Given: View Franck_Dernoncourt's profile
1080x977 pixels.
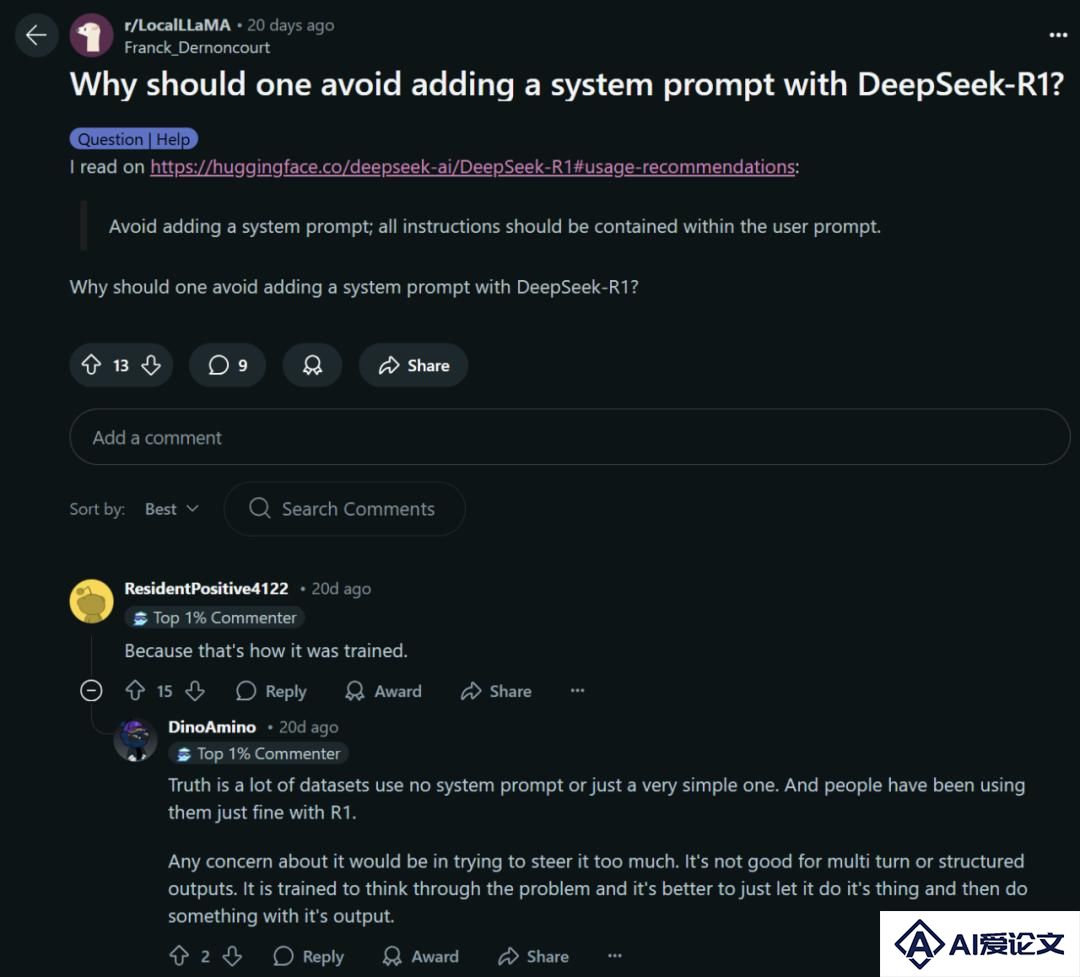Looking at the screenshot, I should pyautogui.click(x=197, y=48).
